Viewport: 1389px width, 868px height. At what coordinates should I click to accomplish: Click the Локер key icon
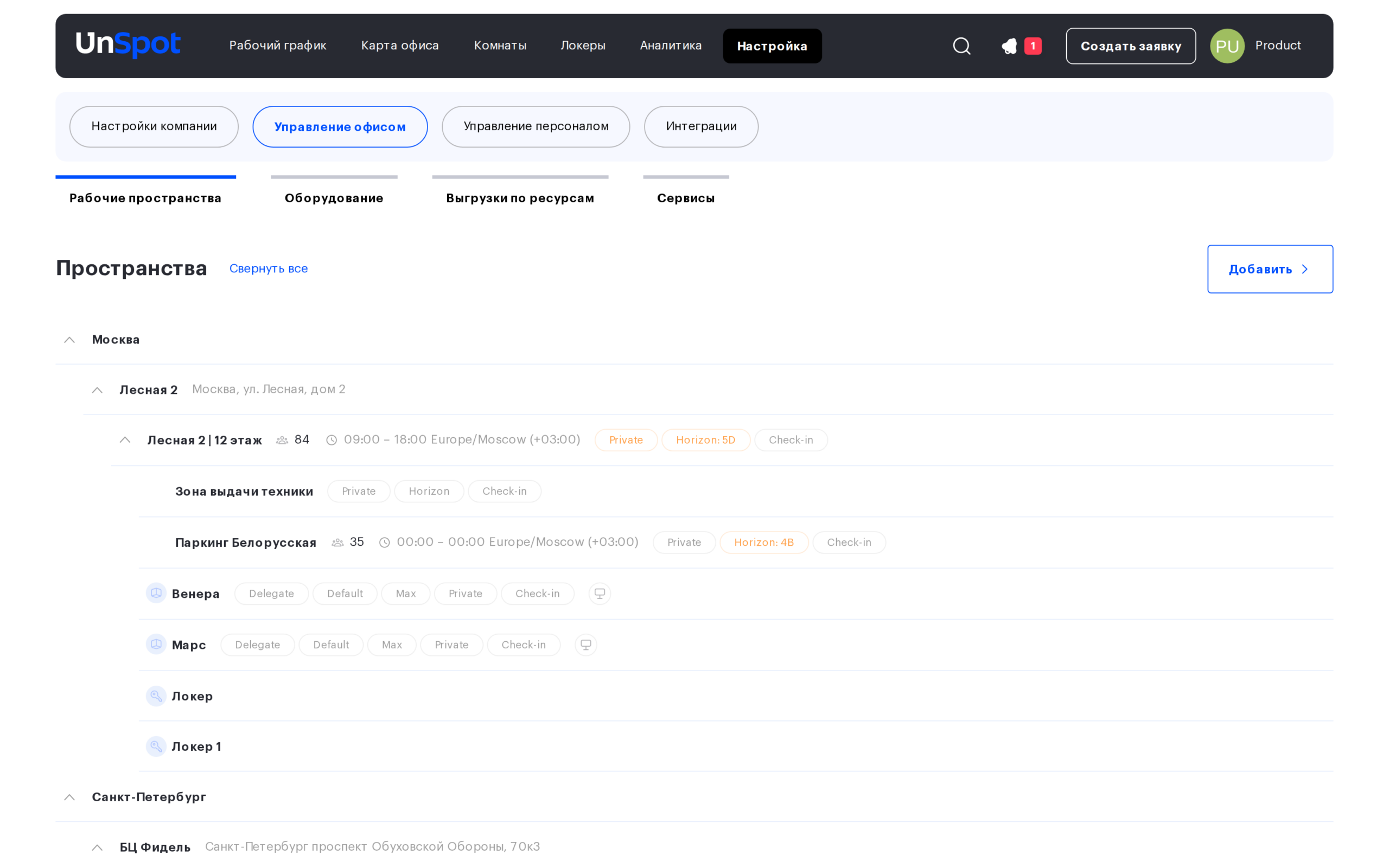pyautogui.click(x=156, y=696)
